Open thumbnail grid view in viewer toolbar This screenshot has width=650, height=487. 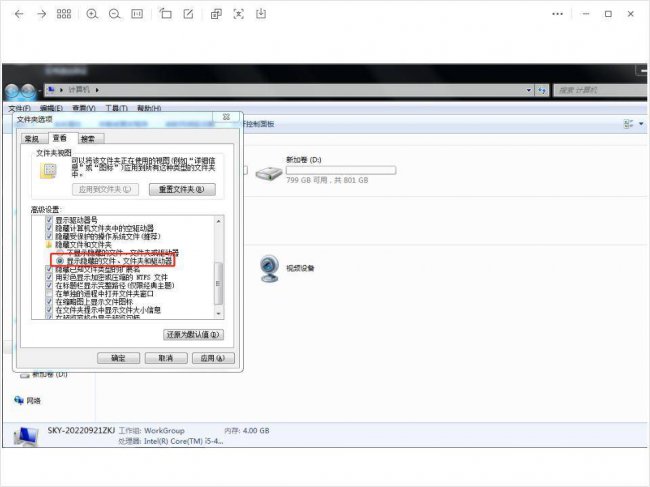click(x=64, y=14)
